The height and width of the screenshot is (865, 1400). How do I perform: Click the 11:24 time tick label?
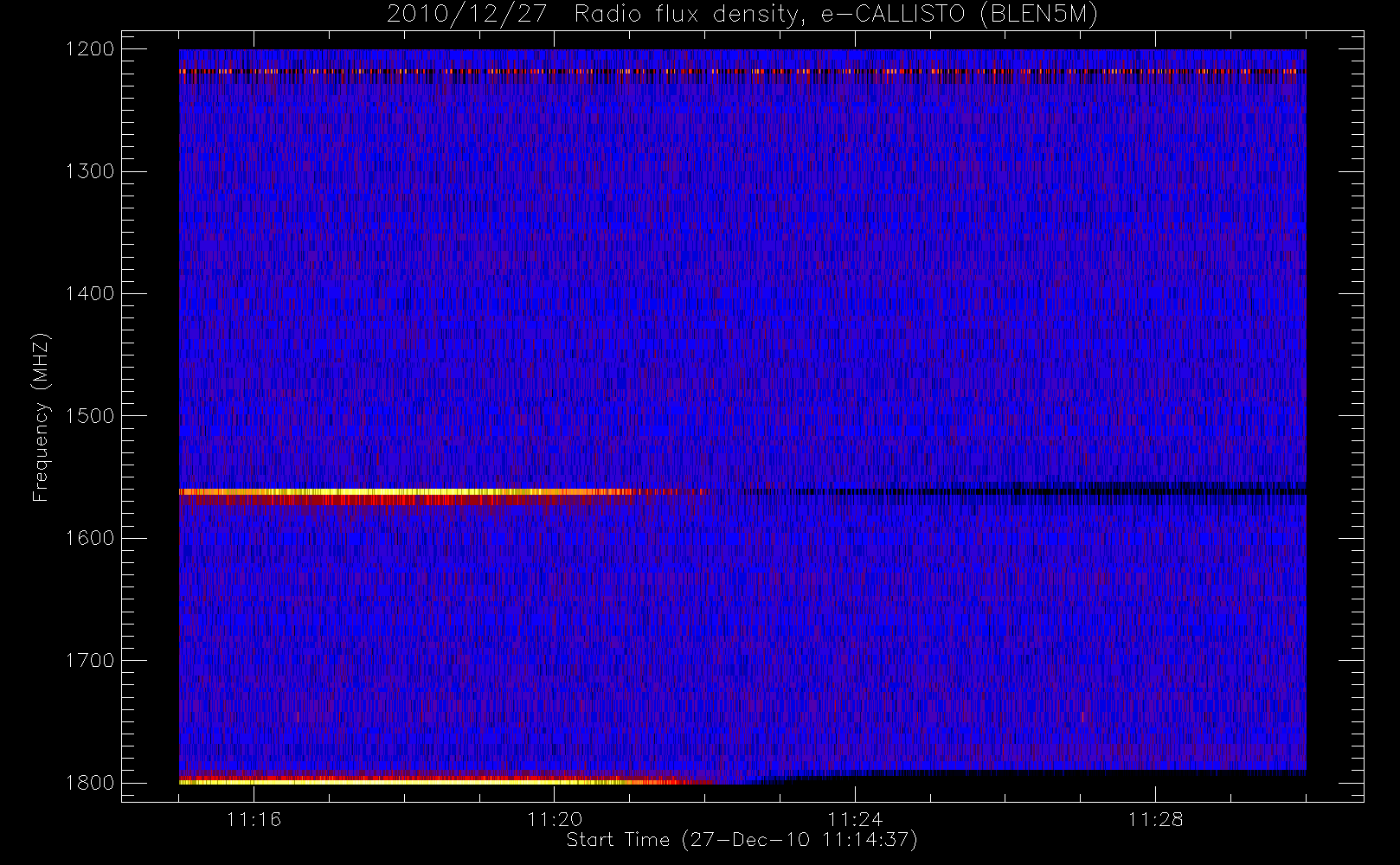tap(855, 819)
